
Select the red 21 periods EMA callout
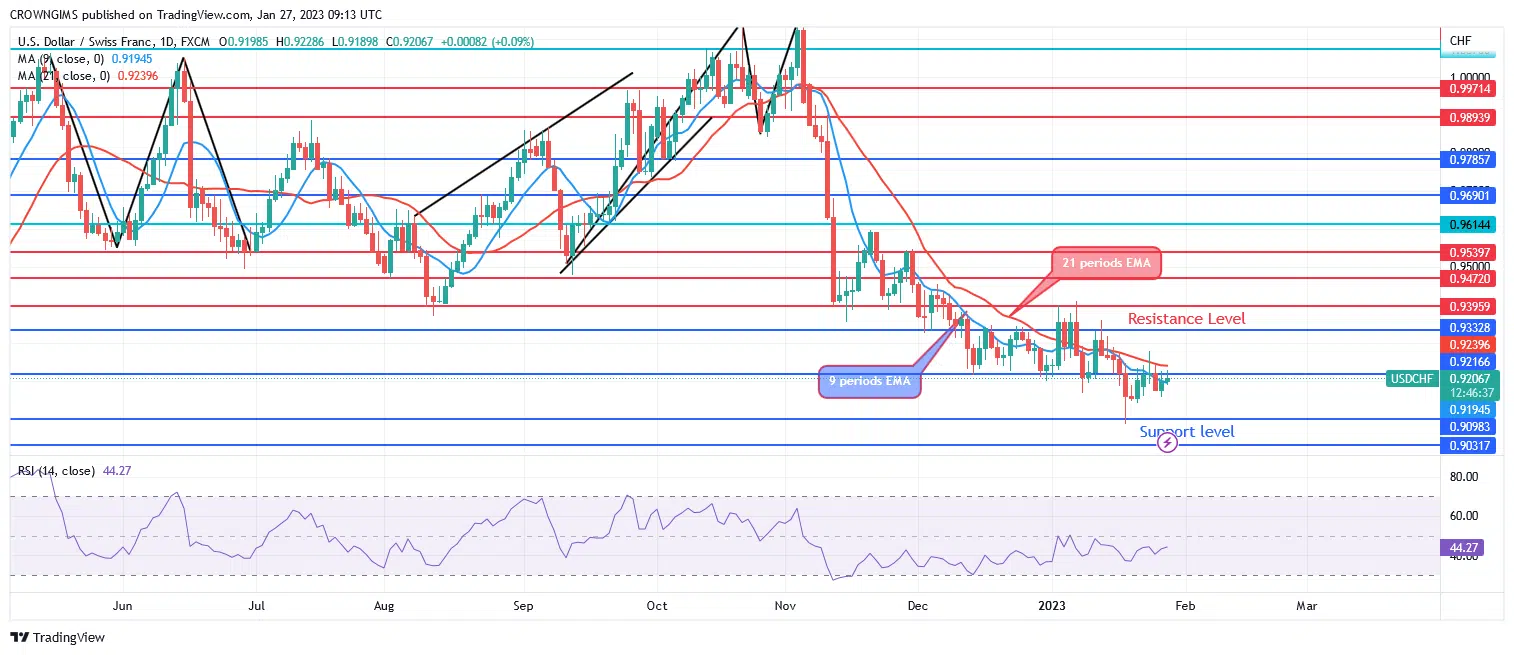click(1105, 264)
